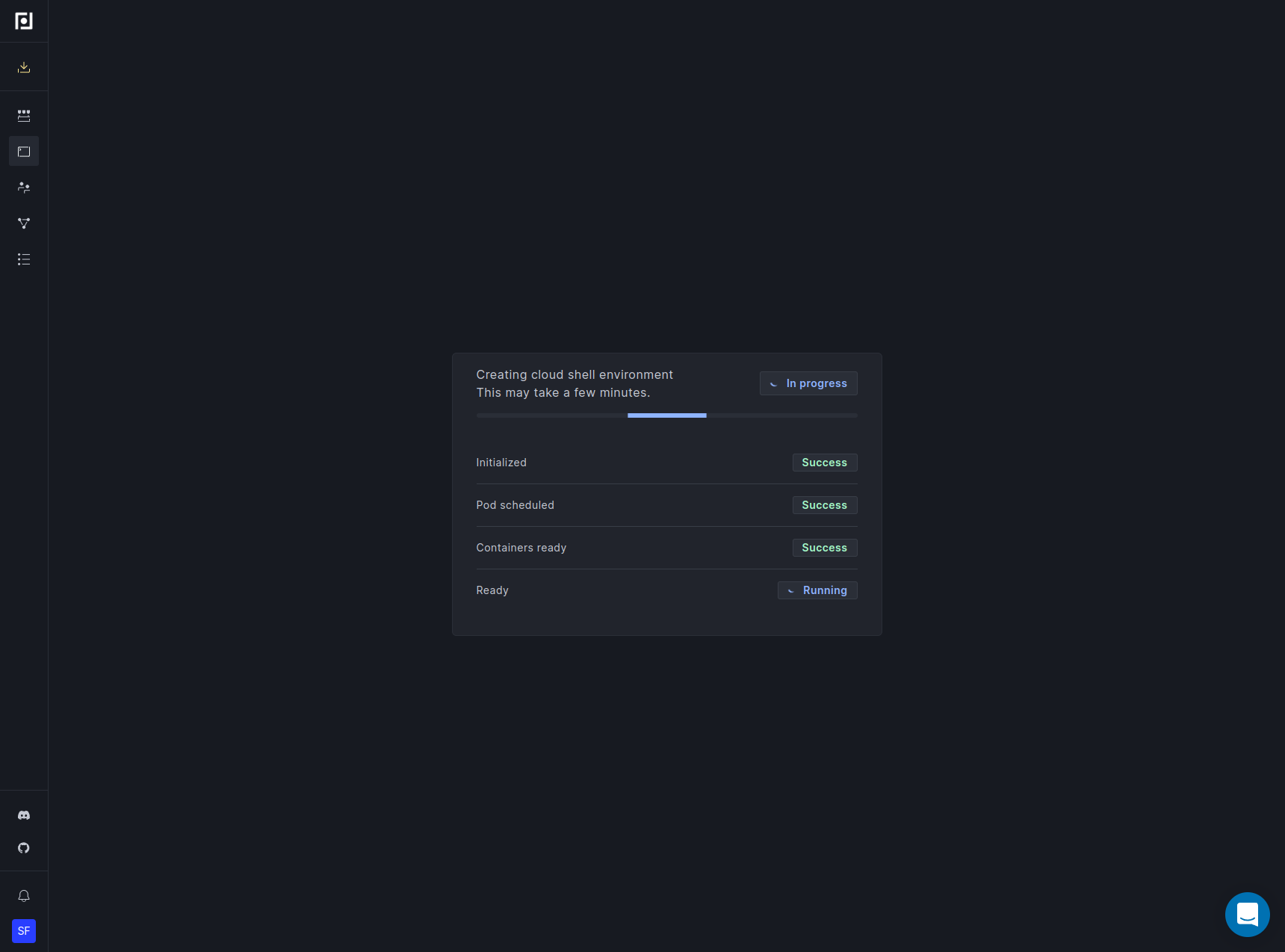Click the In progress status badge
This screenshot has height=952, width=1285.
[x=808, y=383]
